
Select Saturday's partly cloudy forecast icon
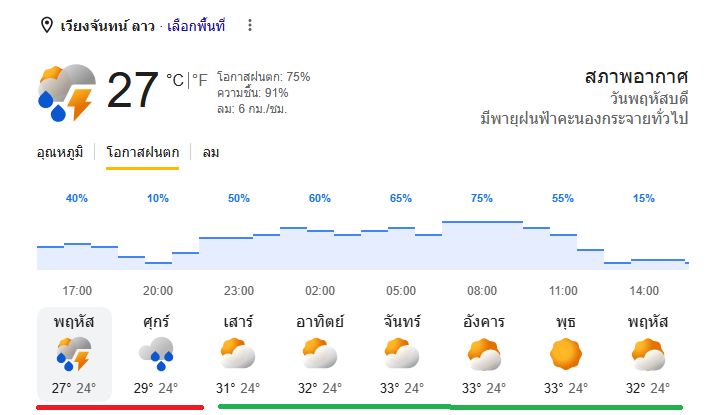[238, 354]
